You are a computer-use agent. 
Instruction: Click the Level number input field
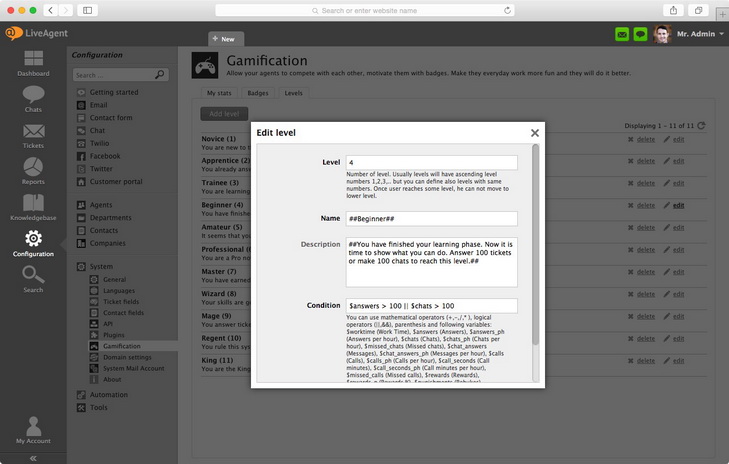tap(431, 162)
